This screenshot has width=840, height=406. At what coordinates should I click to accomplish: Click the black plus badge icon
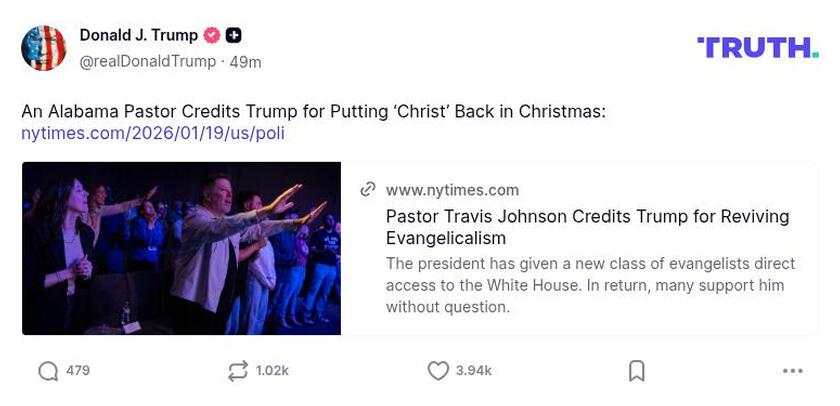pyautogui.click(x=233, y=36)
